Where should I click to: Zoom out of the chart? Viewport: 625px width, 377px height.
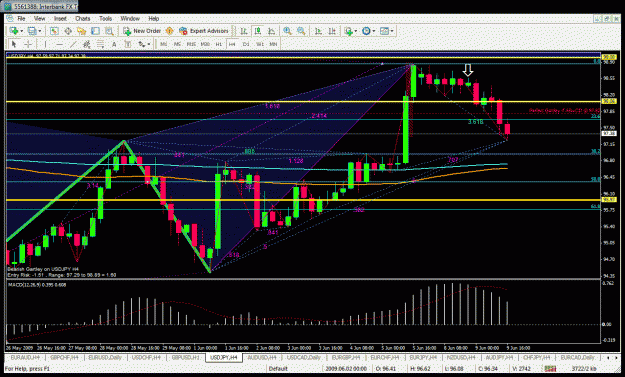[301, 31]
